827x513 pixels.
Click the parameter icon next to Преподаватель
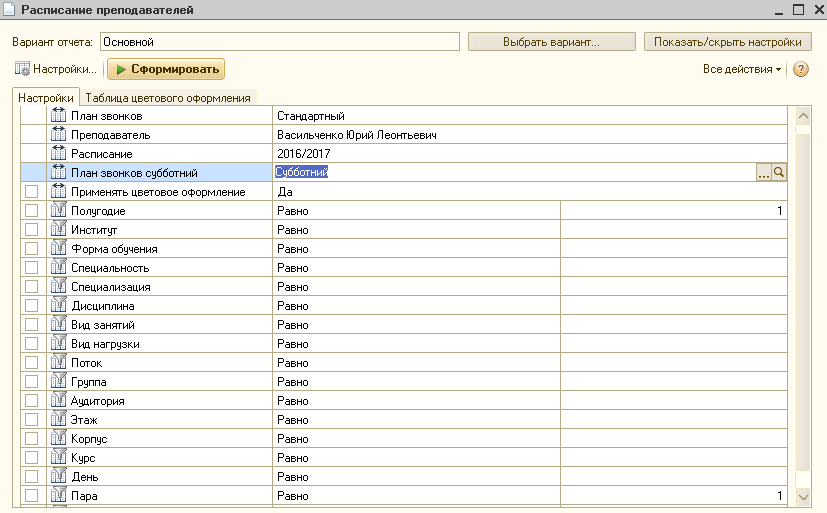[58, 134]
